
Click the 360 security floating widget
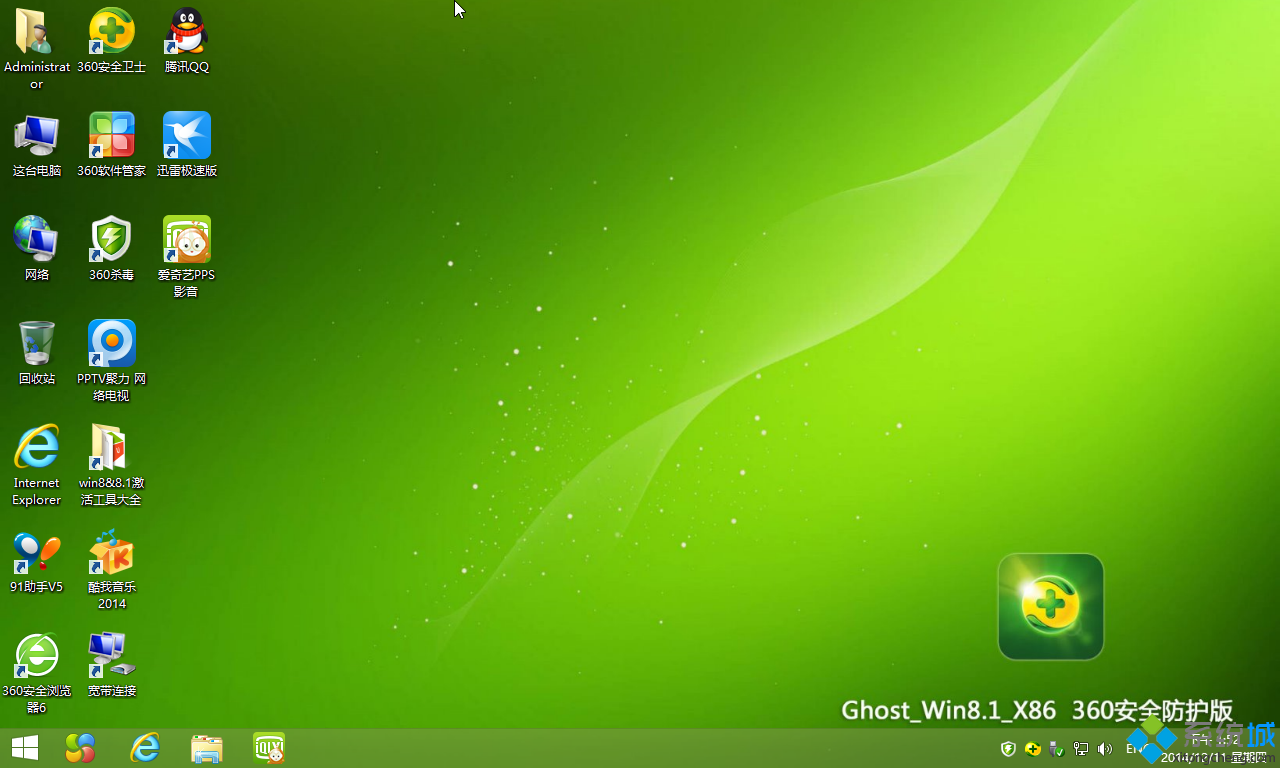(x=1051, y=607)
